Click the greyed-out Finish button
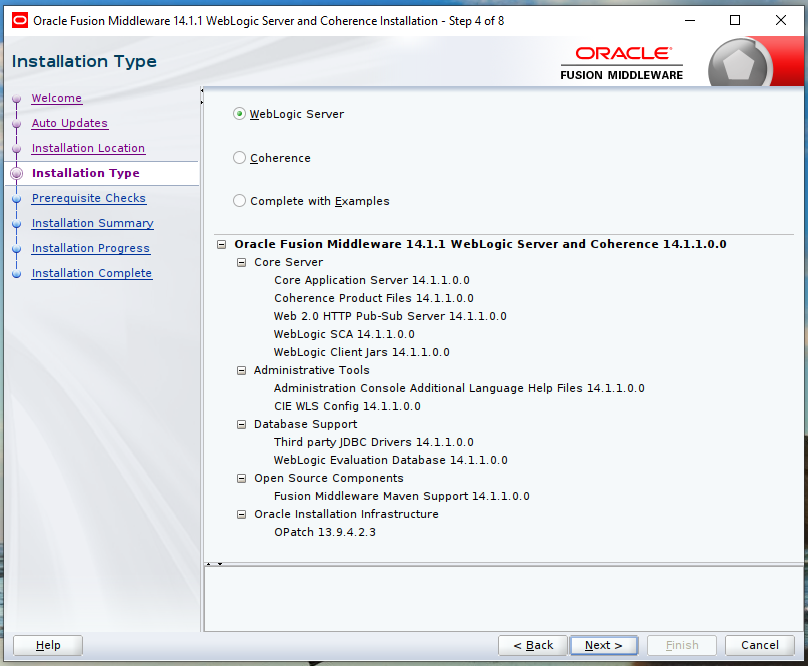Screen dimensions: 808x666 [x=682, y=645]
